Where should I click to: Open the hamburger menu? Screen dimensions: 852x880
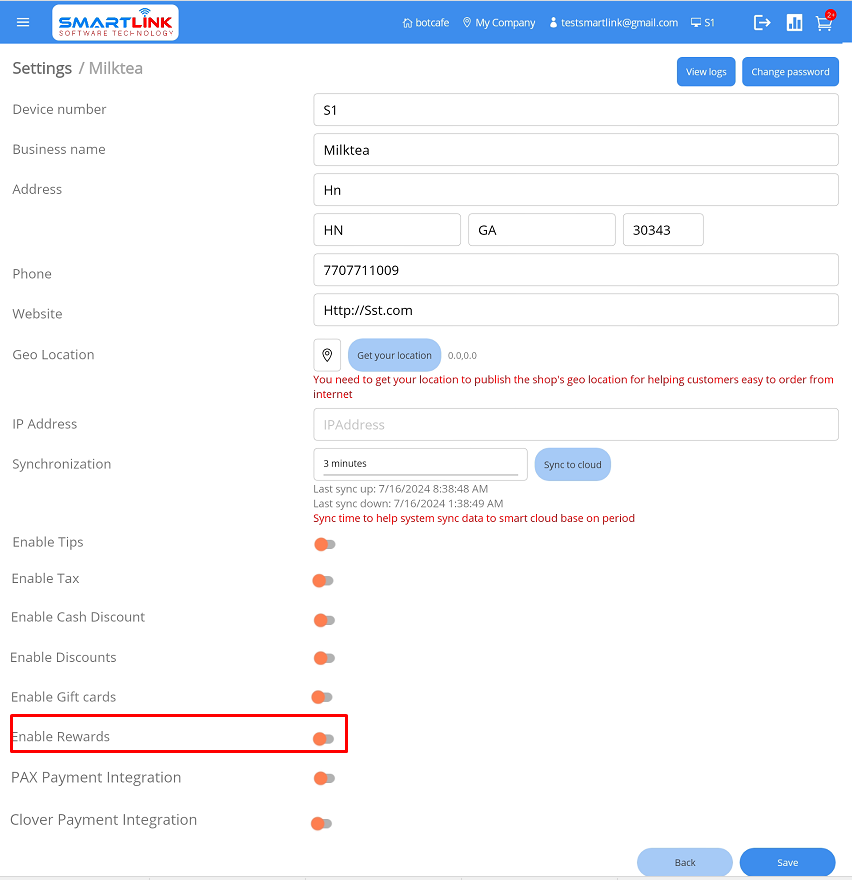[24, 22]
